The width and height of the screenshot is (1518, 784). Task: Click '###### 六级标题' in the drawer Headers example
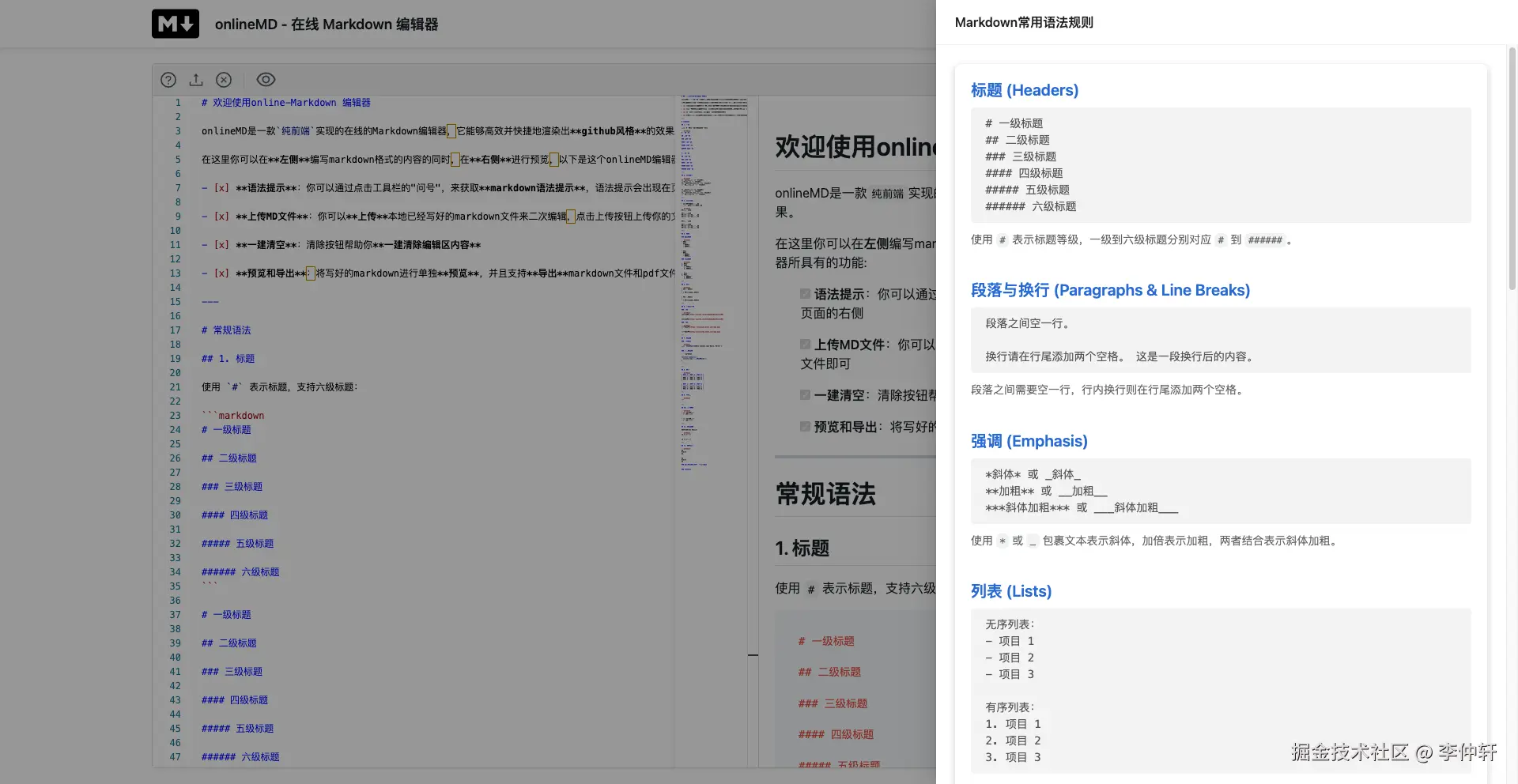point(1031,206)
